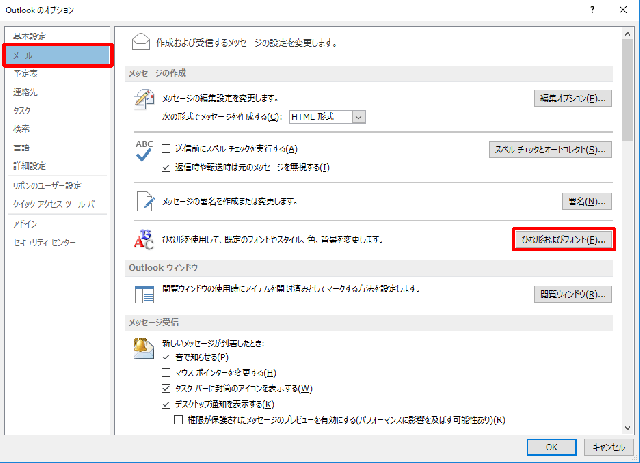Click the 閲覧ウィンドウ(R)... button
The height and width of the screenshot is (463, 640).
pos(573,294)
